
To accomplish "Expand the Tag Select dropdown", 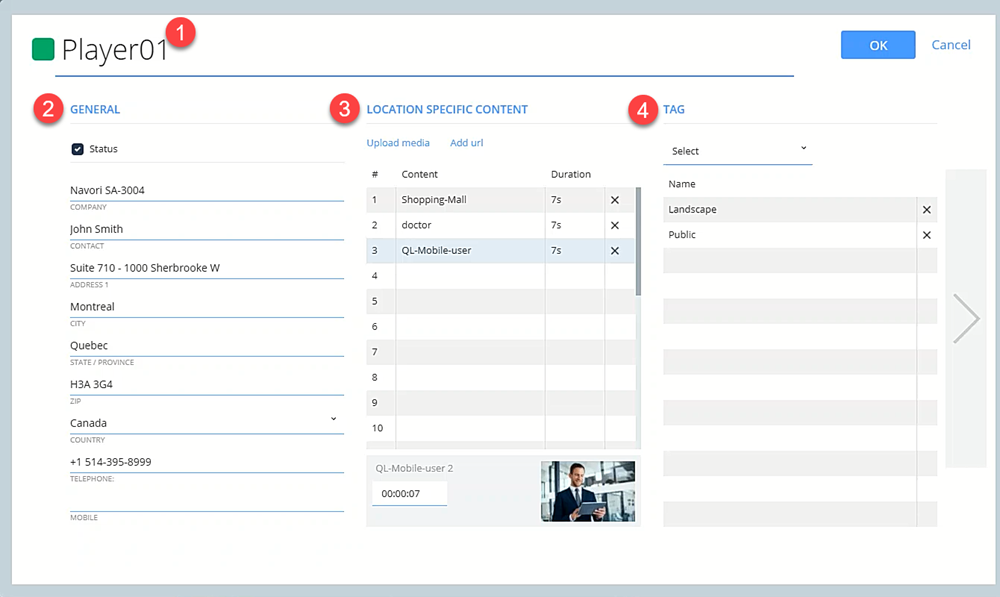I will tap(738, 151).
